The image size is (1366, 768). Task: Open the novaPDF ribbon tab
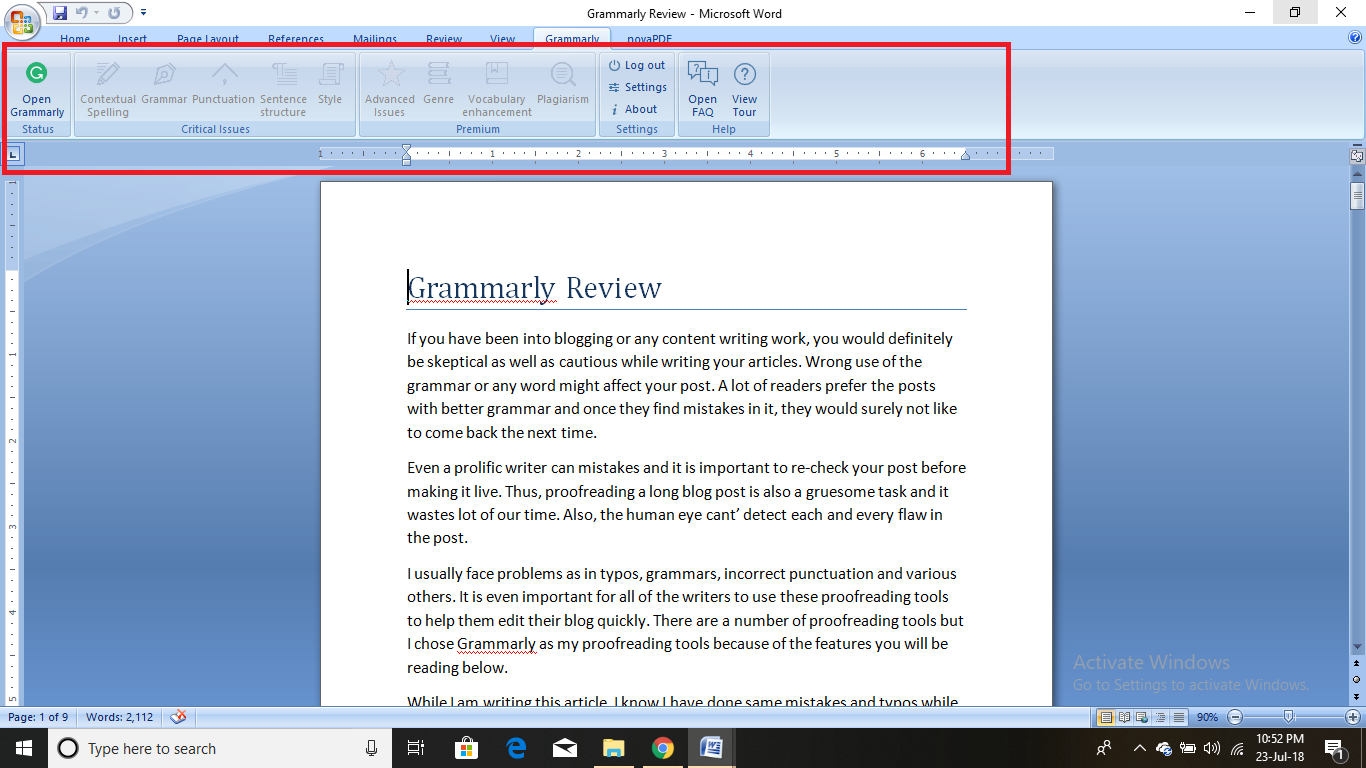[649, 40]
